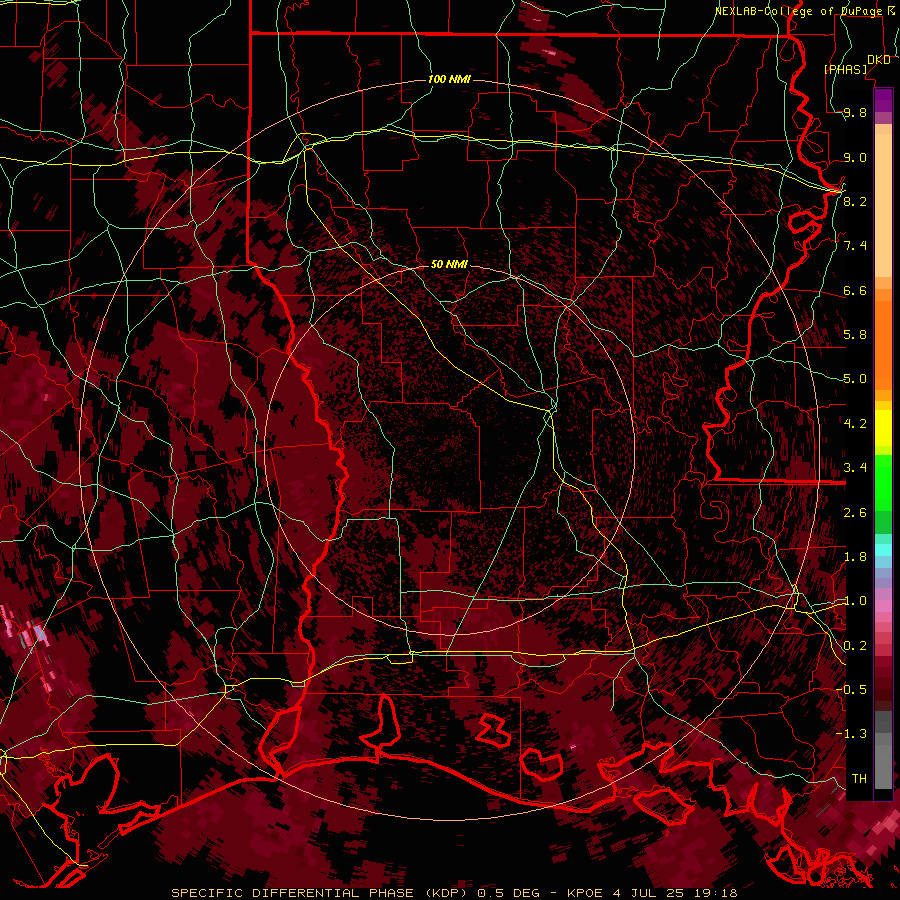Pick the 5.0 legend value
This screenshot has width=900, height=900.
(x=855, y=379)
